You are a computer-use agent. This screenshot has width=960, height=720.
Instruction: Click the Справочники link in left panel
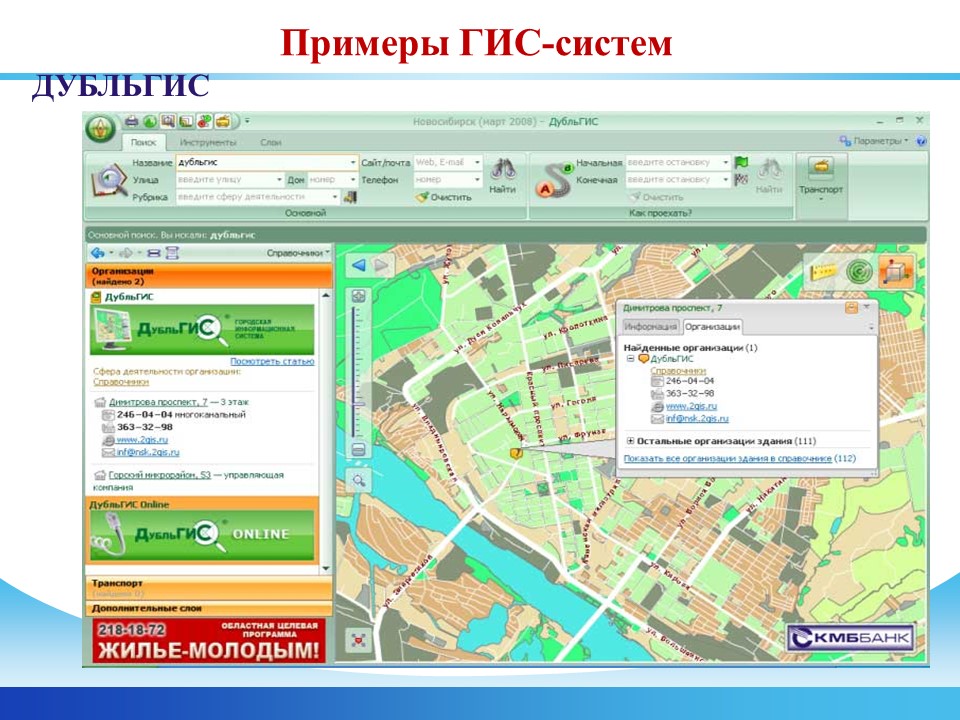121,381
